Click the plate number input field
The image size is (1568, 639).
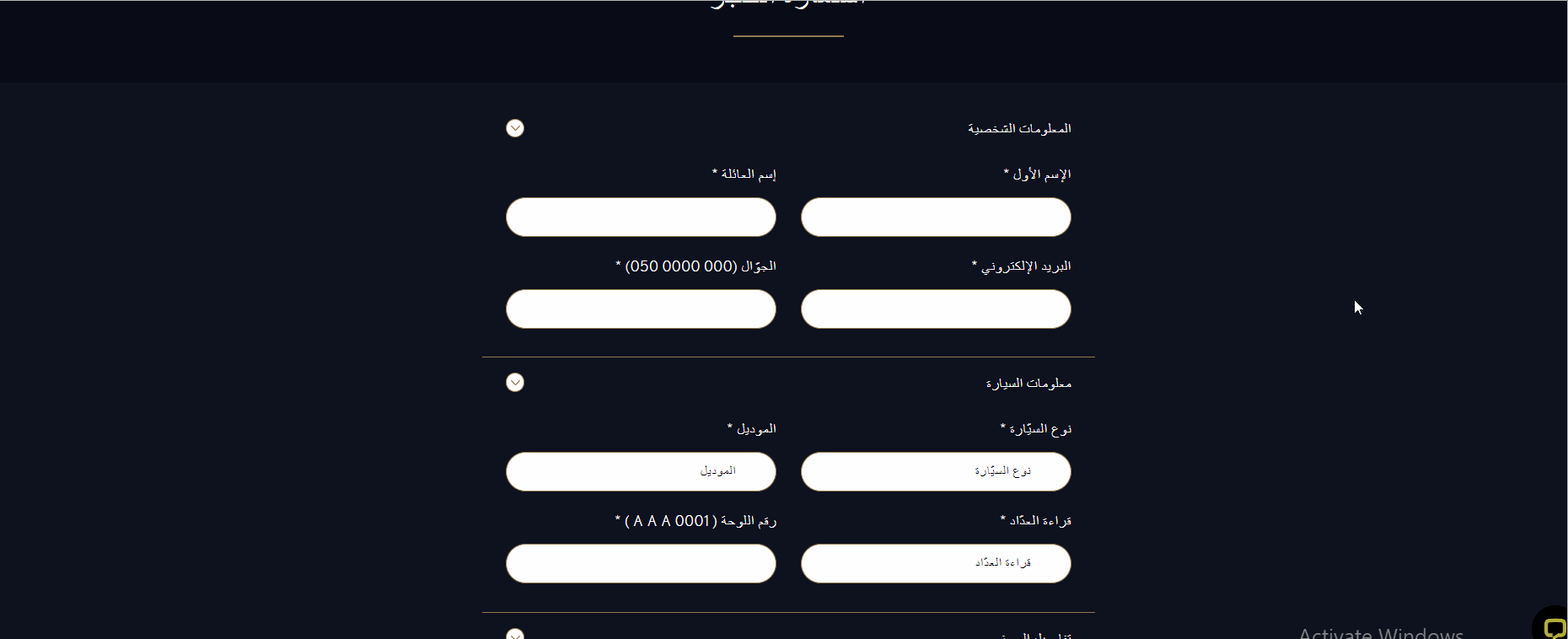click(641, 563)
